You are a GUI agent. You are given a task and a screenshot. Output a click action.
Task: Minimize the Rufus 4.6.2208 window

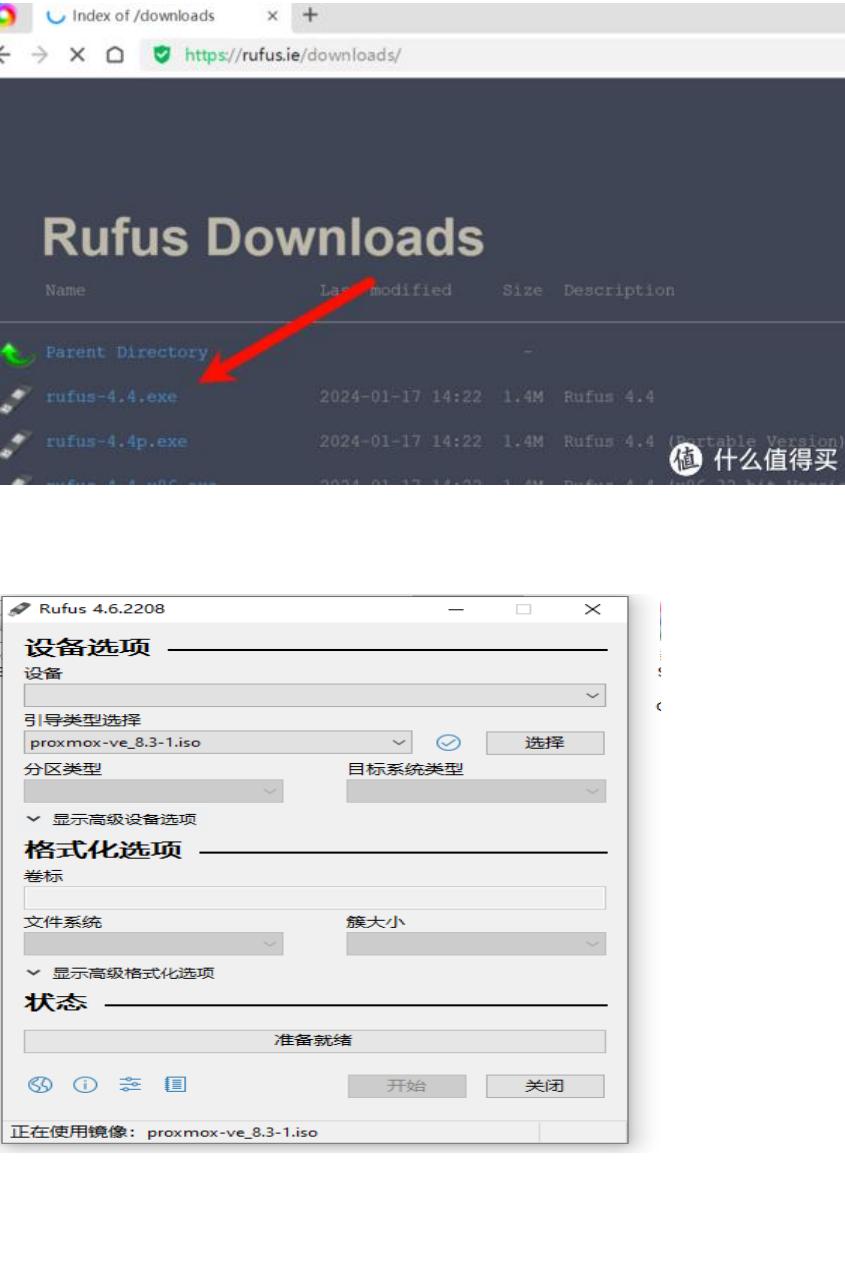(x=456, y=609)
